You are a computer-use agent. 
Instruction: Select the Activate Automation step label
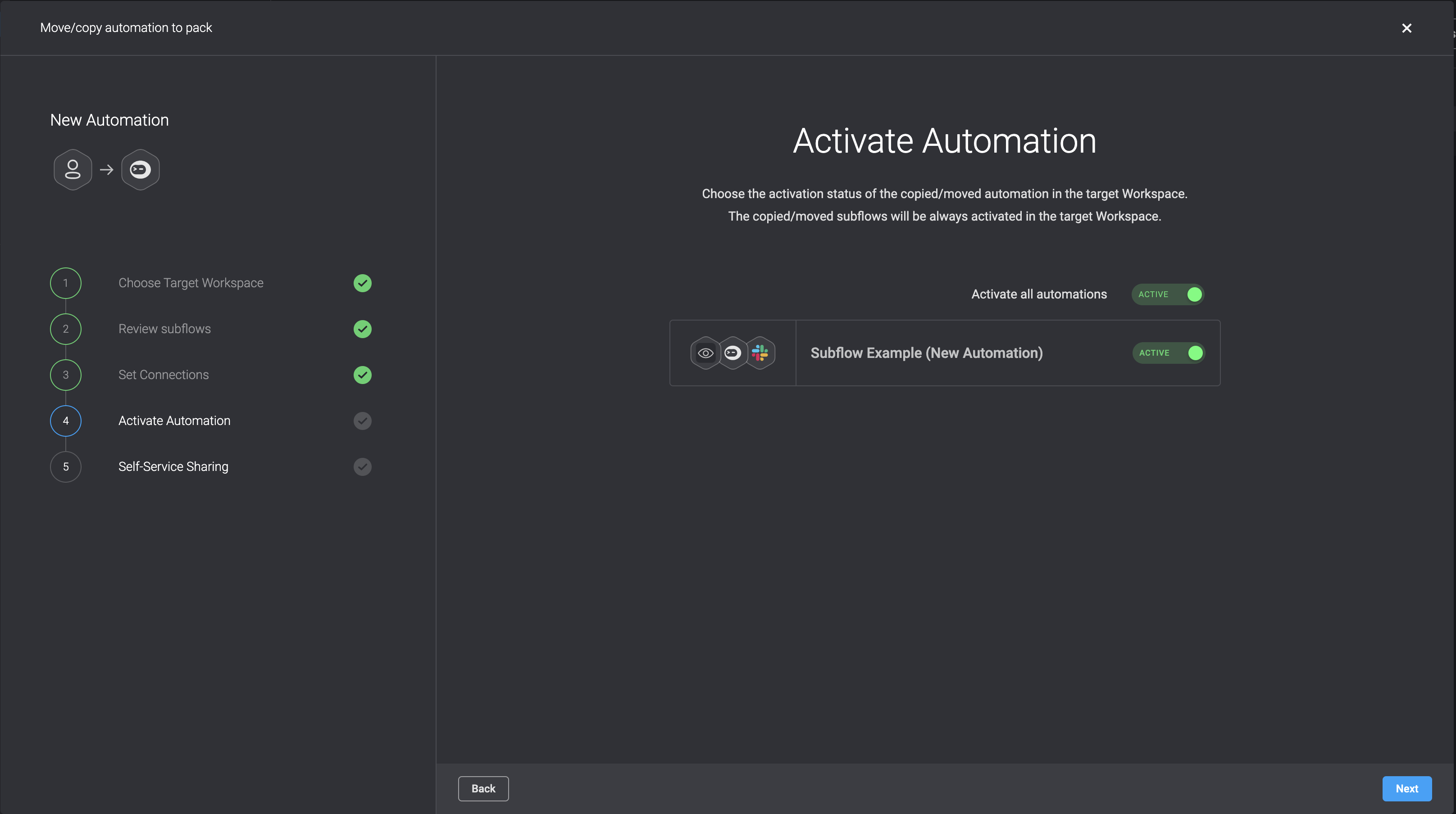coord(174,421)
